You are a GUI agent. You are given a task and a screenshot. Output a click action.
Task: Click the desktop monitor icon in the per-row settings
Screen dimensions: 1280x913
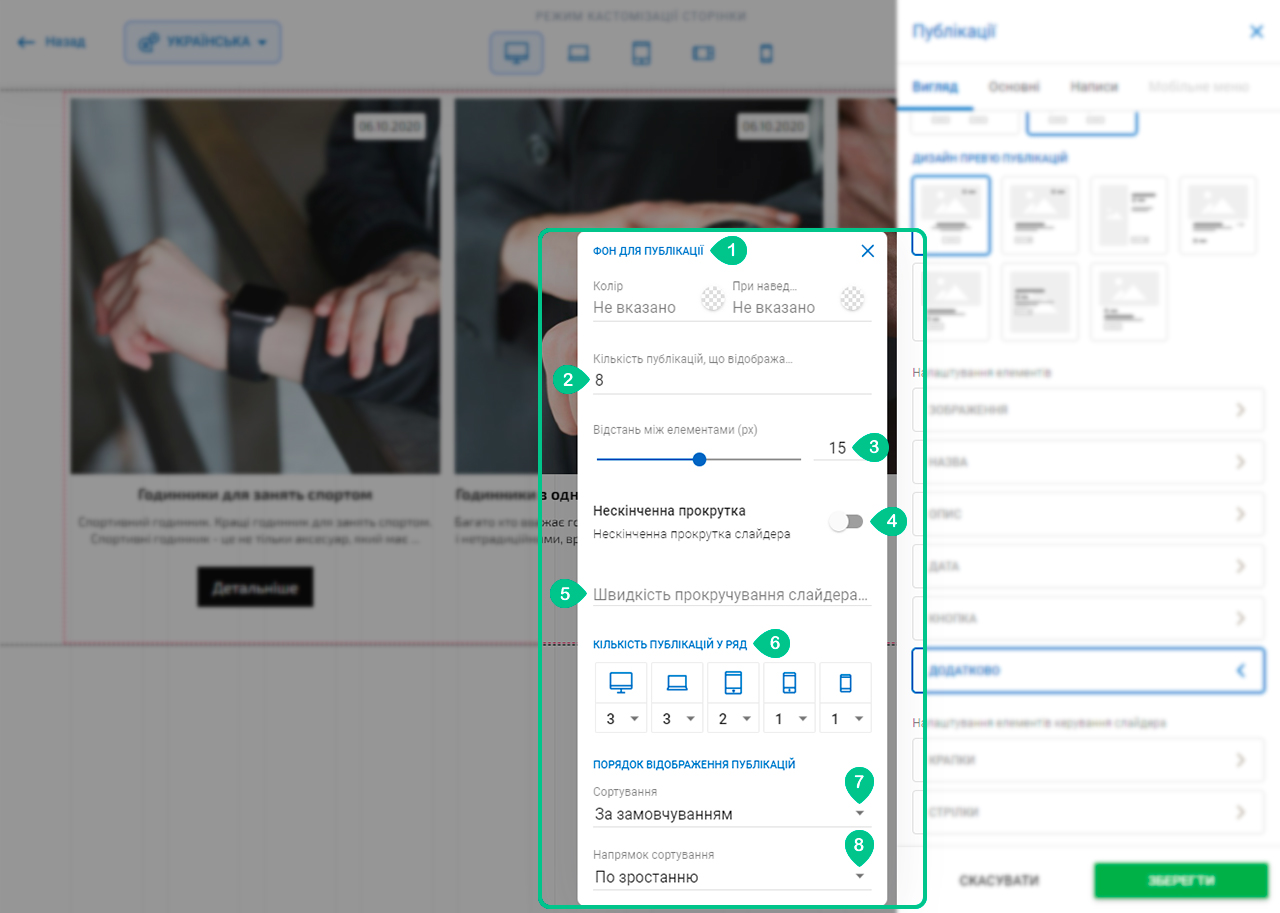point(621,683)
